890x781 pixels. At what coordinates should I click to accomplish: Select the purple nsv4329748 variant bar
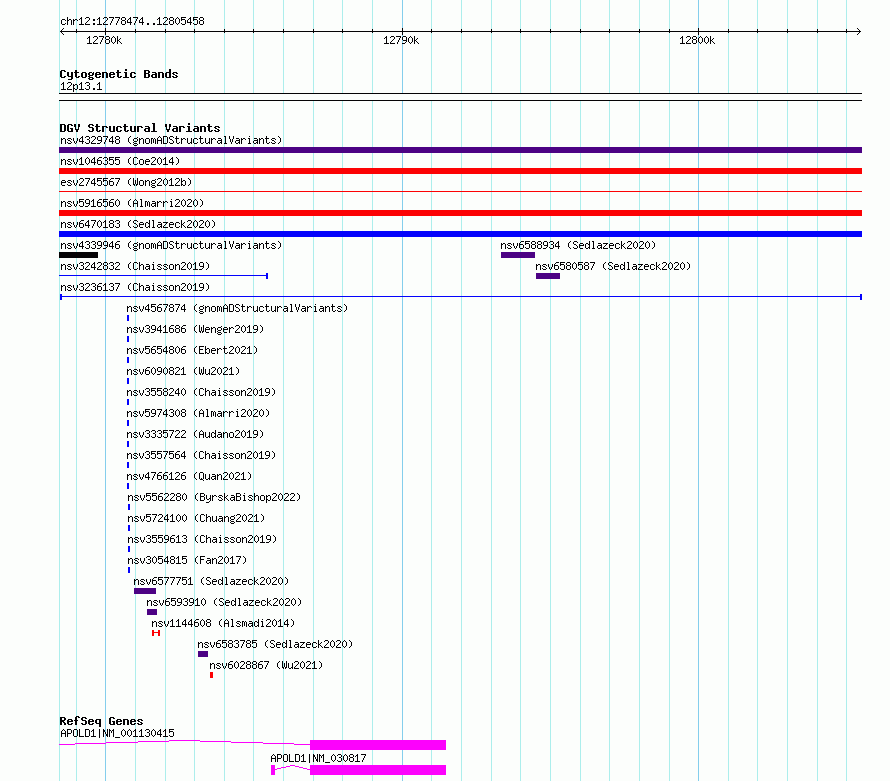(460, 150)
